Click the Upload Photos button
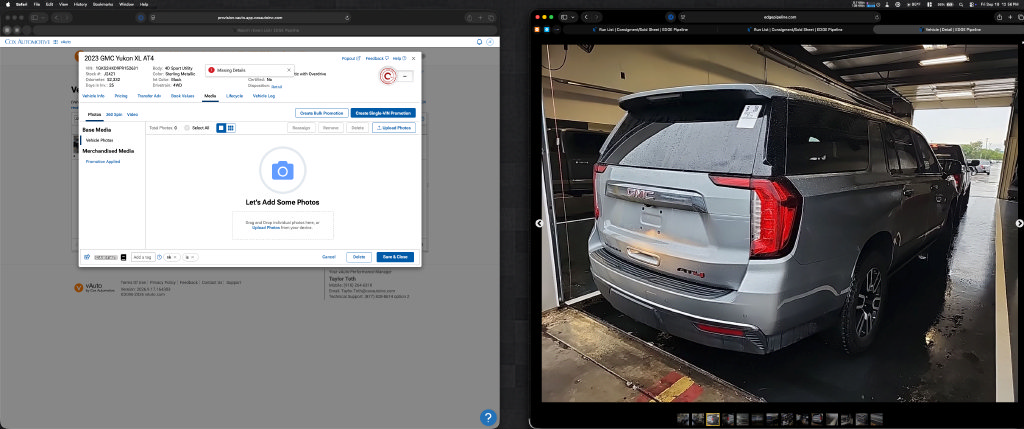 [394, 128]
